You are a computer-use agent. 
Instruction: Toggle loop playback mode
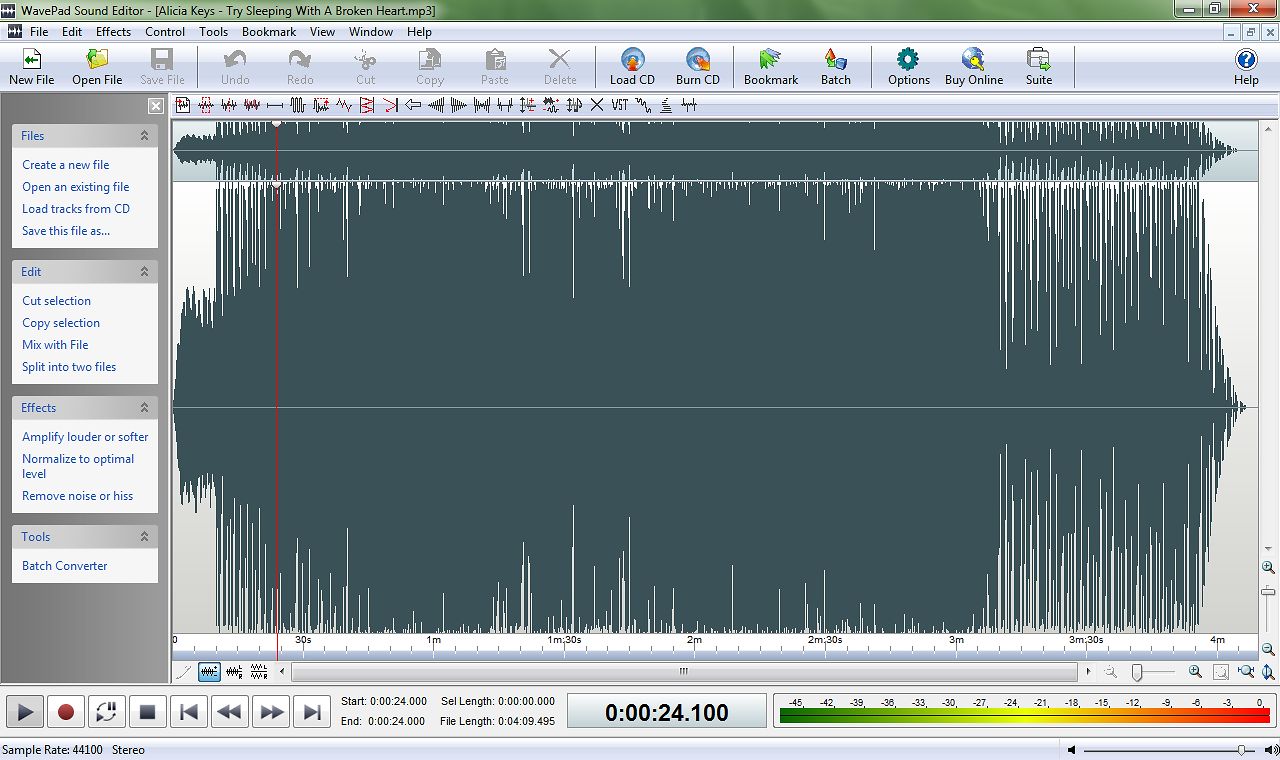pyautogui.click(x=107, y=711)
